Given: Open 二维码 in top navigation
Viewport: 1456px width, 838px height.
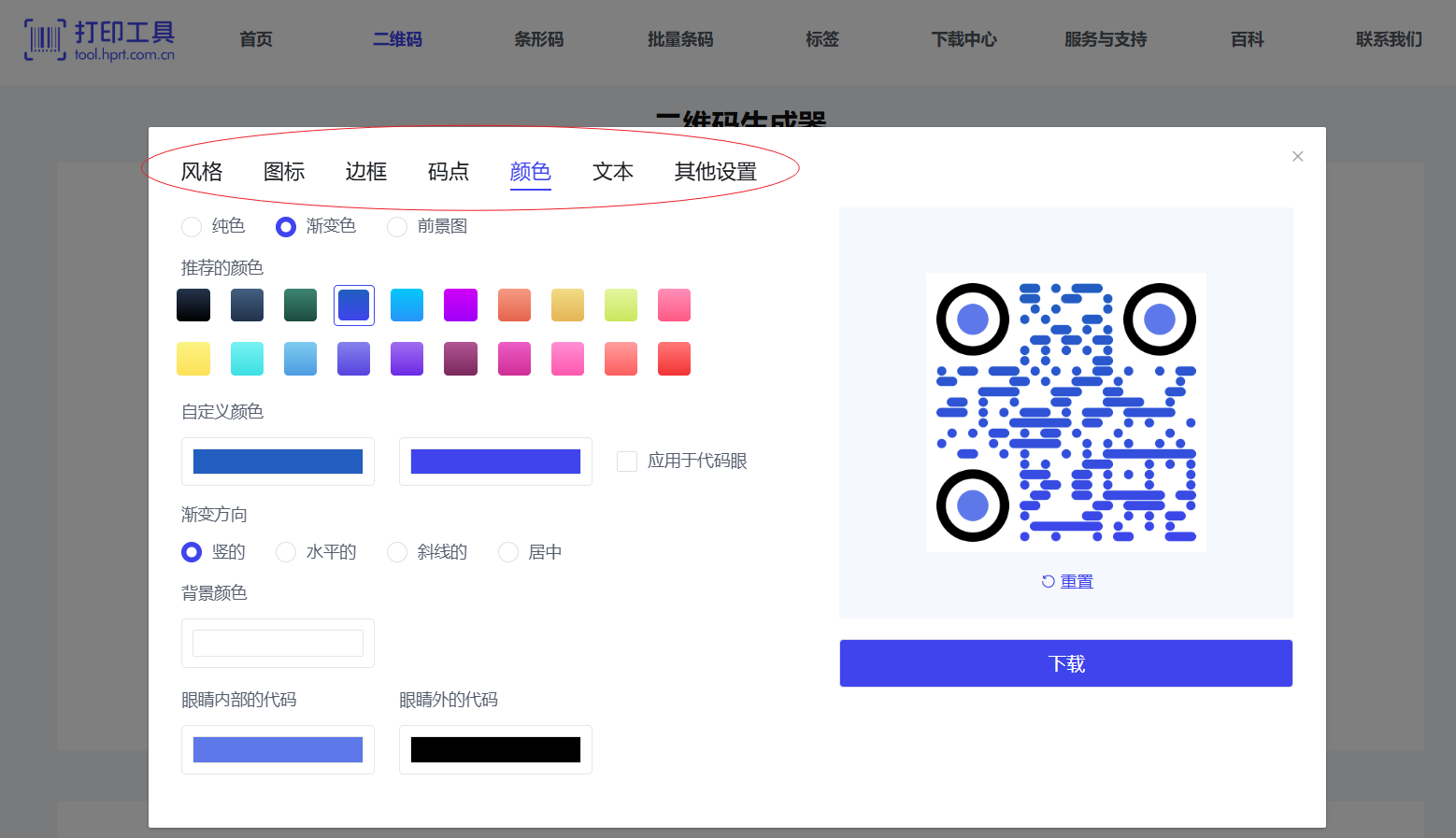Looking at the screenshot, I should click(398, 39).
